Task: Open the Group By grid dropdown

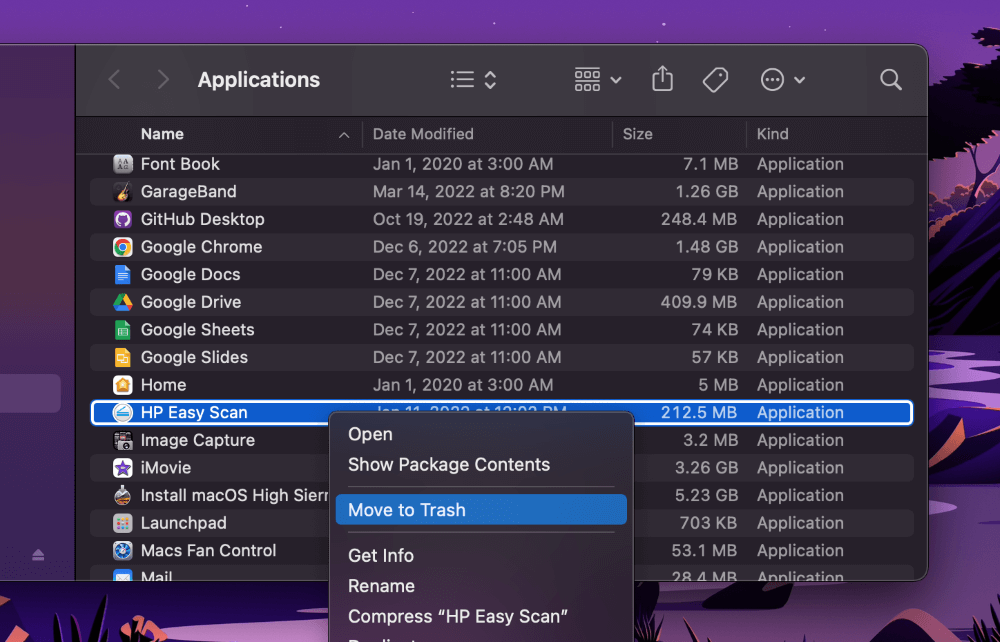Action: [598, 80]
